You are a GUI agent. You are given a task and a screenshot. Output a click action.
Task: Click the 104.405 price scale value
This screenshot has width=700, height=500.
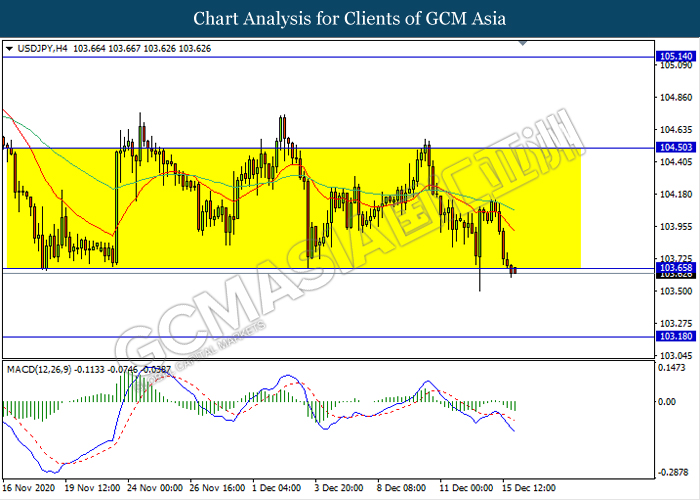coord(676,162)
